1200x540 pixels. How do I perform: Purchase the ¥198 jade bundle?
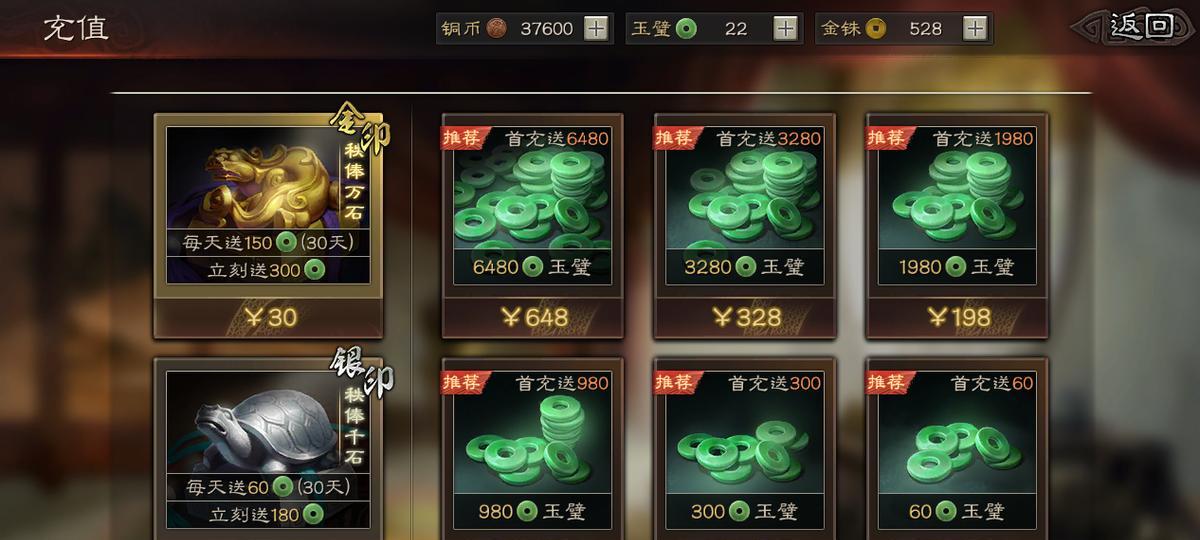pos(956,318)
